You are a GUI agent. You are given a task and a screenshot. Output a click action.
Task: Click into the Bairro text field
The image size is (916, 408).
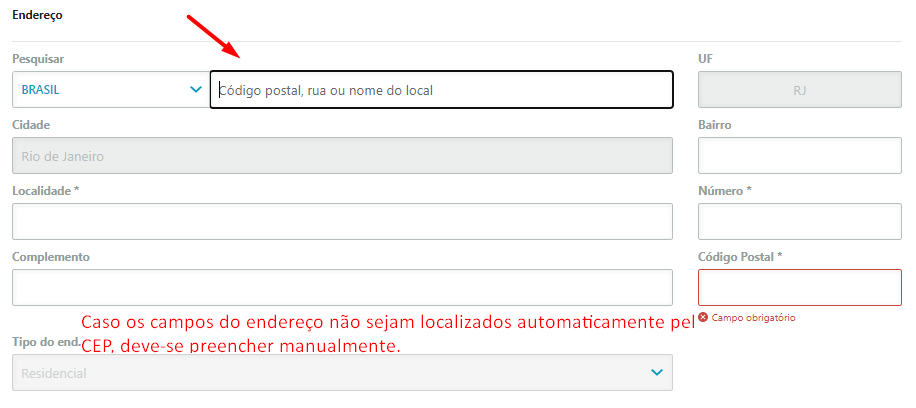[800, 155]
